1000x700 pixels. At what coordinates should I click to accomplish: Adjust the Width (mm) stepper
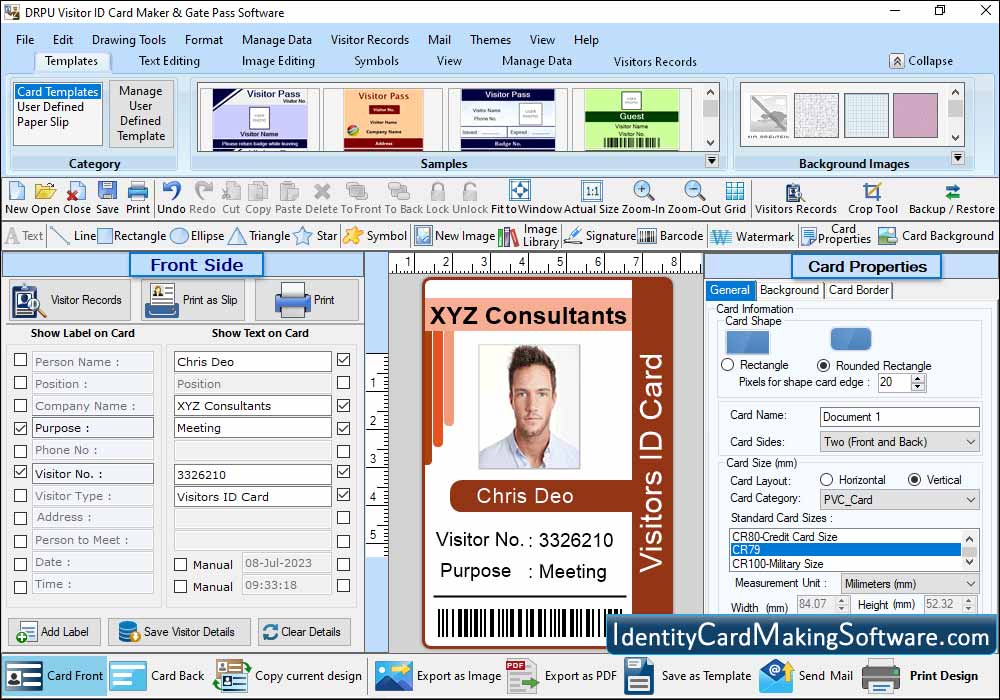[x=842, y=604]
